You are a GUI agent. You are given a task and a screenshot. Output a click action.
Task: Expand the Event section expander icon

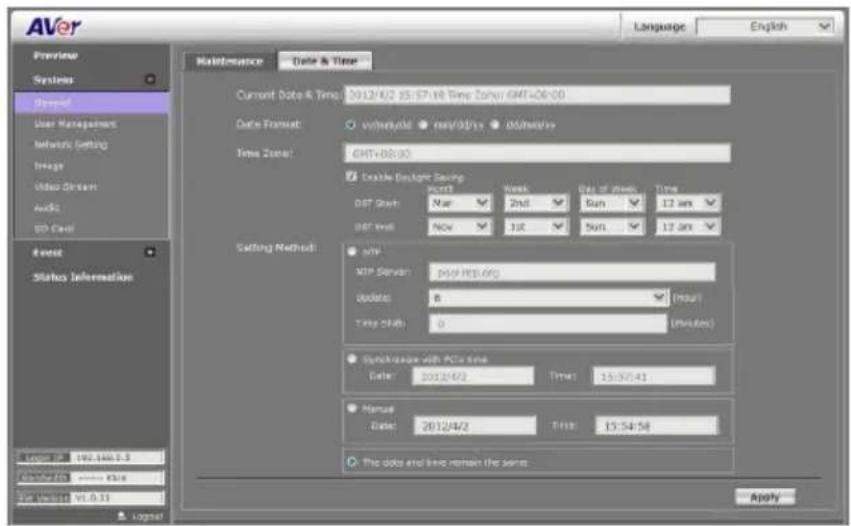point(150,252)
